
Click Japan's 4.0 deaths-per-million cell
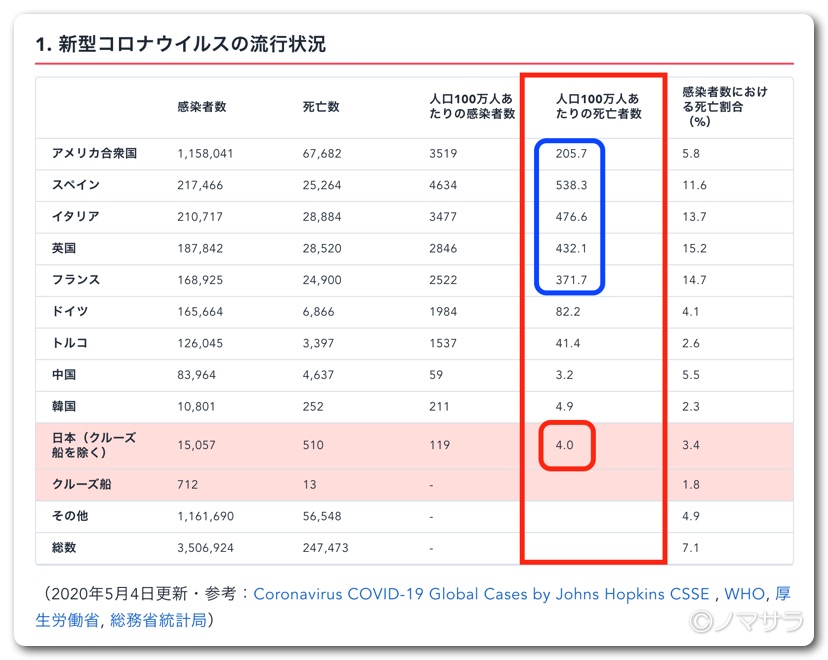(565, 446)
